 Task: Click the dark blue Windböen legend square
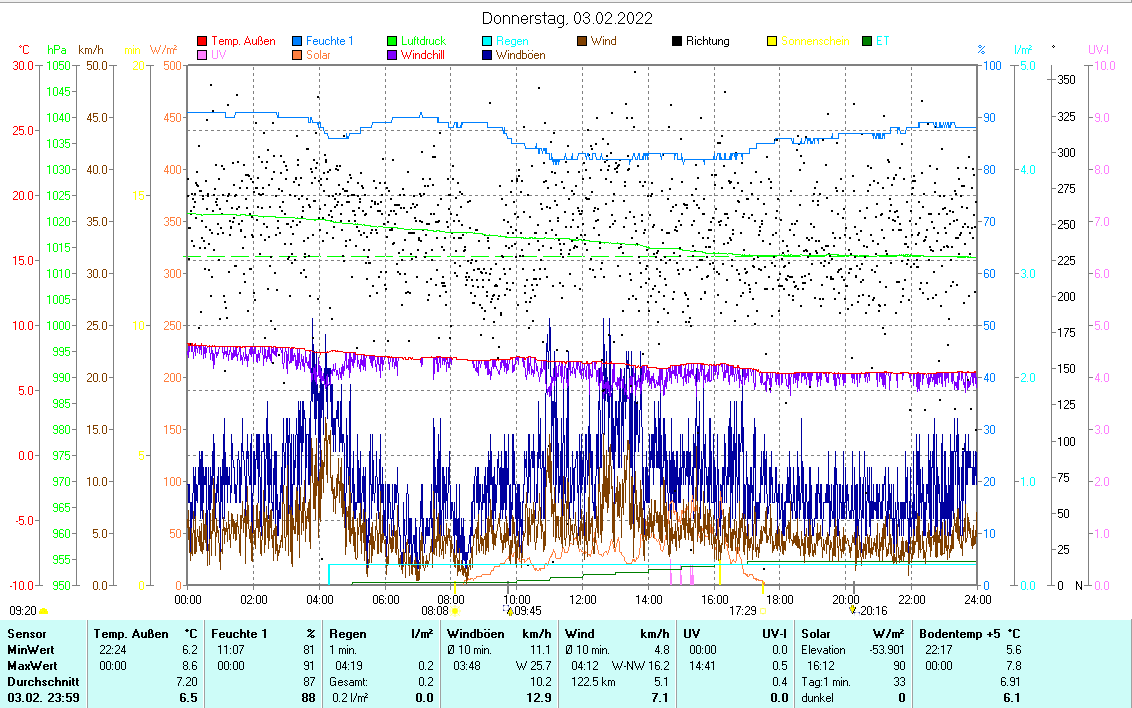(487, 55)
